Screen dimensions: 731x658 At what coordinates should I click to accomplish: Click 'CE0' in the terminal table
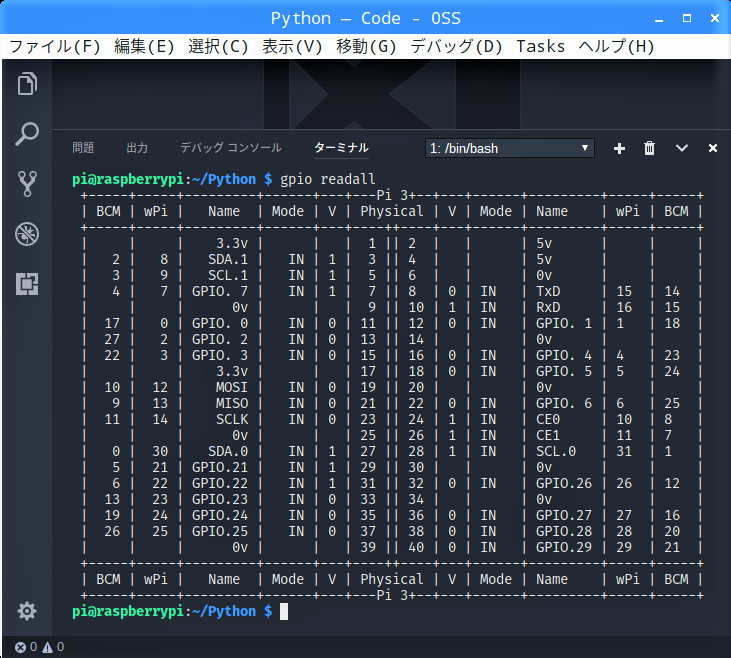(x=548, y=419)
